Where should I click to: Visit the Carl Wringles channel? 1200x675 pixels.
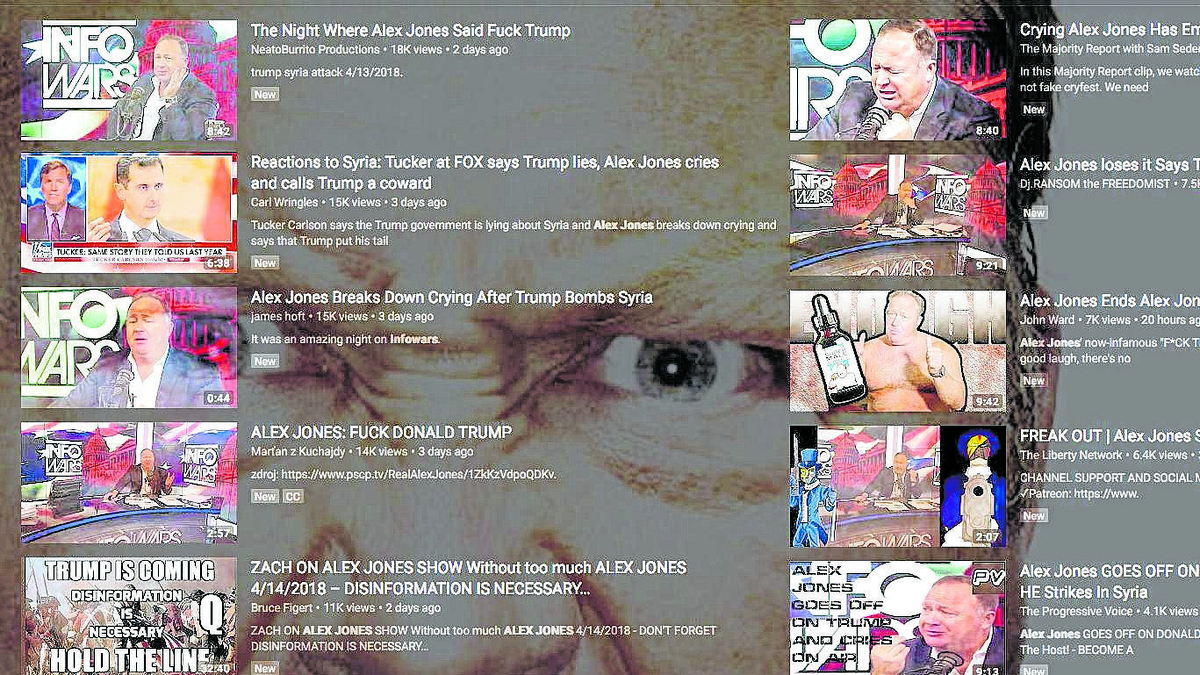pos(284,202)
